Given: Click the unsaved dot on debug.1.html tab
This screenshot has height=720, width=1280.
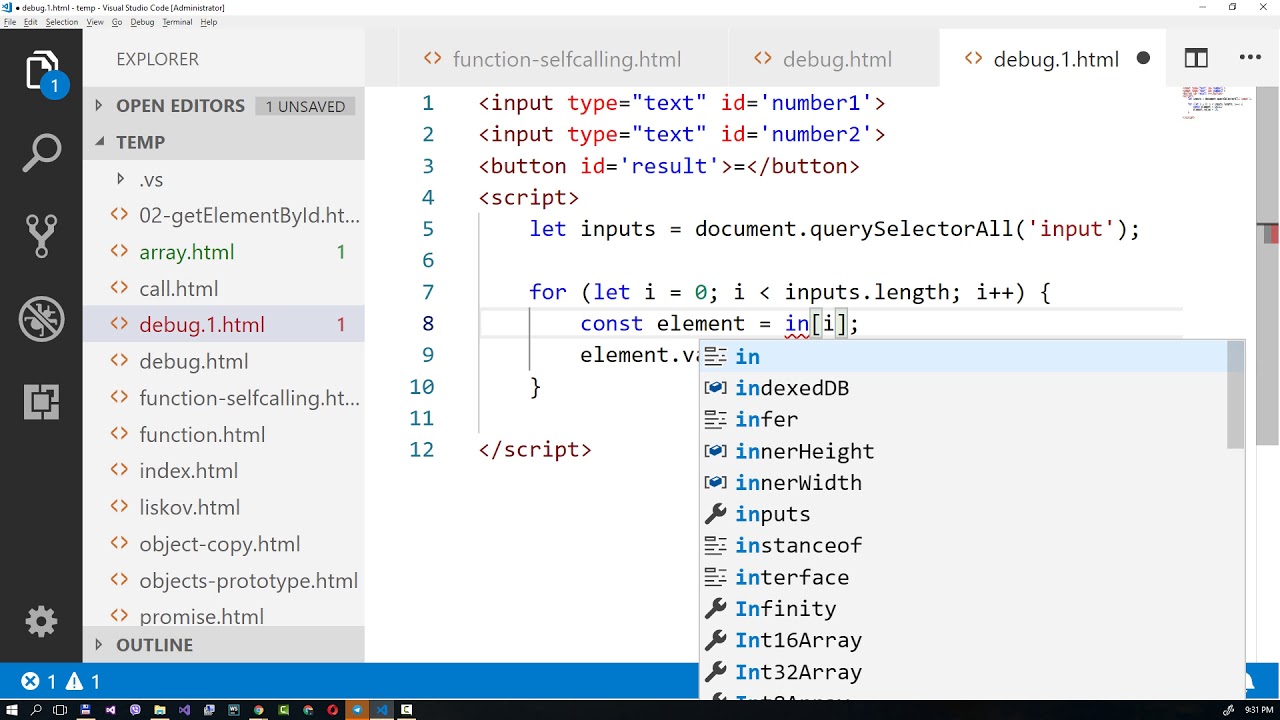Looking at the screenshot, I should point(1143,59).
